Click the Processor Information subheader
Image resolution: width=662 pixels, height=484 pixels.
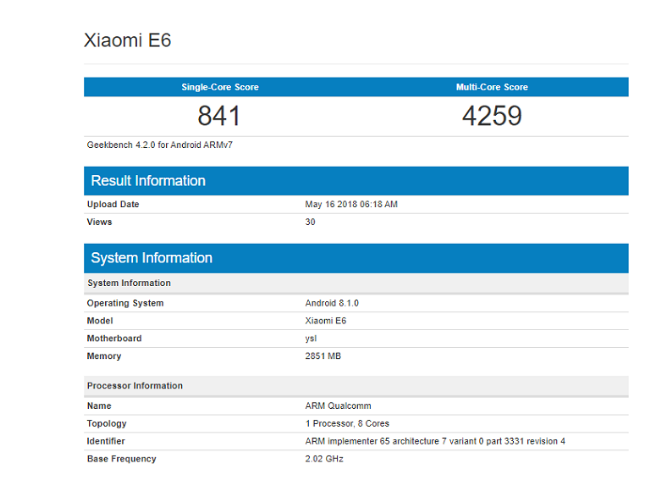(x=356, y=386)
